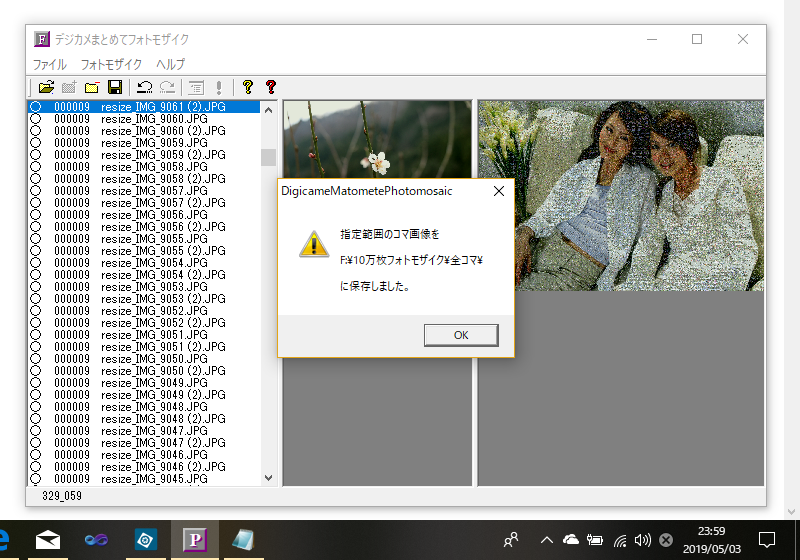Open the blue camera-lens taskbar app

point(145,540)
